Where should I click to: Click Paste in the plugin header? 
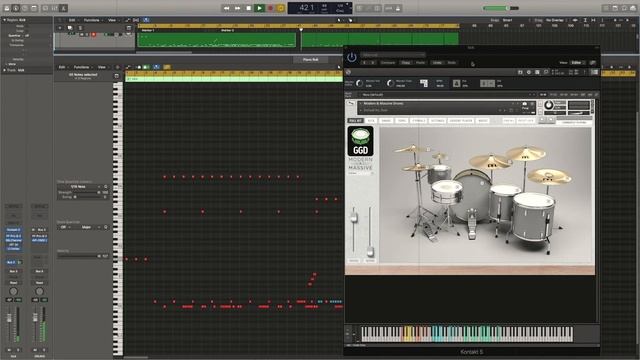[x=420, y=62]
